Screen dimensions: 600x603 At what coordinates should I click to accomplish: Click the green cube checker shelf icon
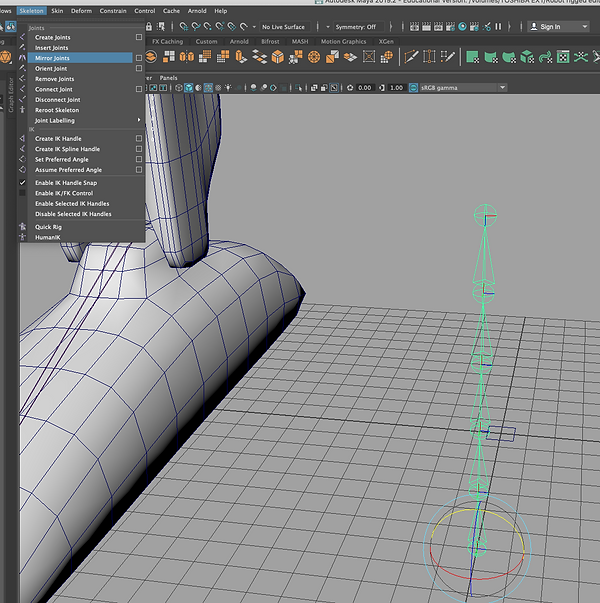point(527,57)
